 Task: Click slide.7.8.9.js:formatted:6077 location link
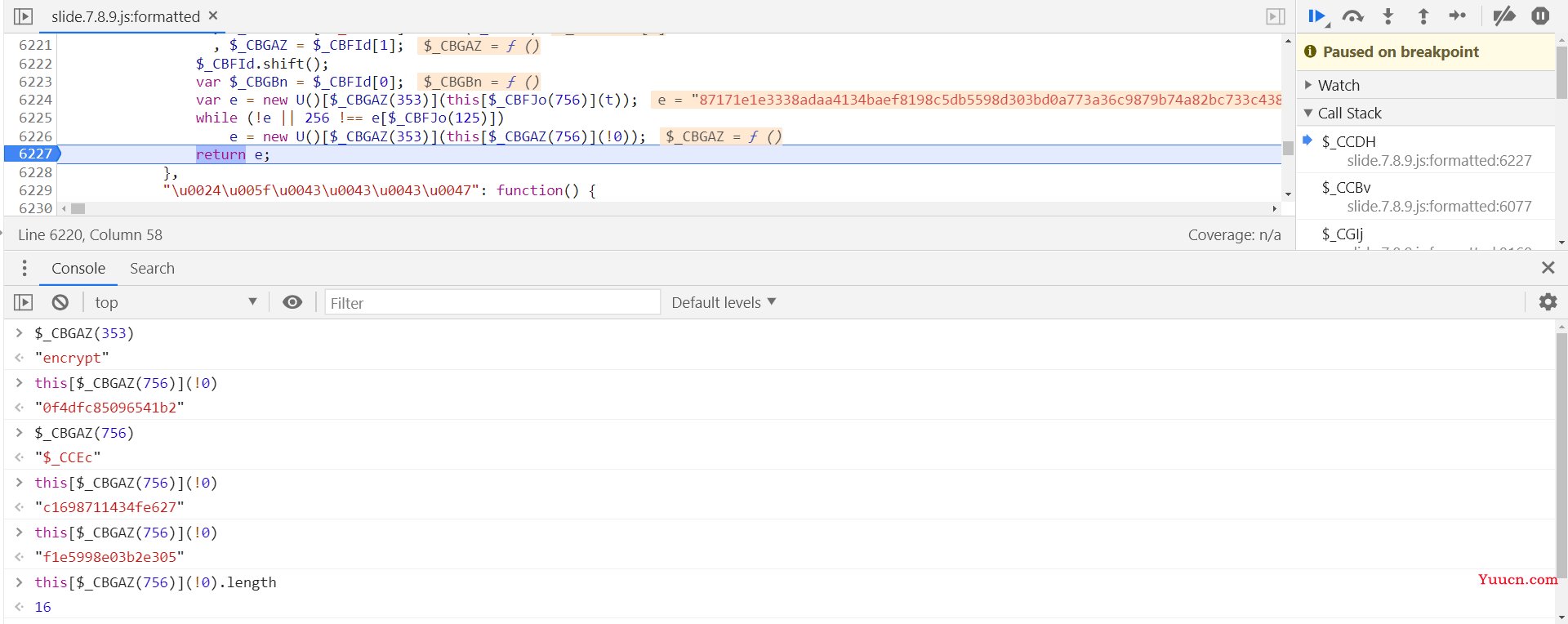pos(1439,207)
